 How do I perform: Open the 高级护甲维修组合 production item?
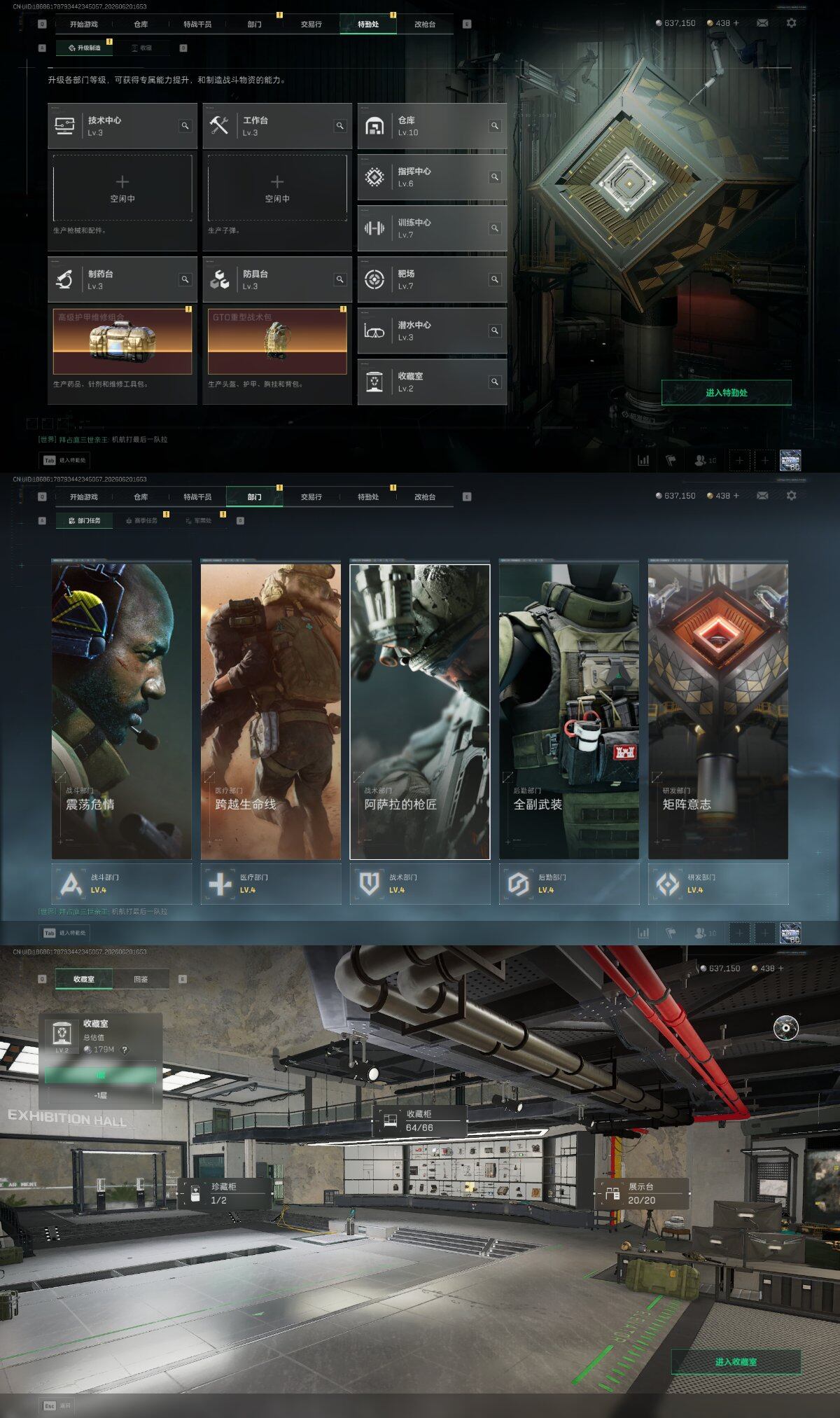[x=122, y=341]
